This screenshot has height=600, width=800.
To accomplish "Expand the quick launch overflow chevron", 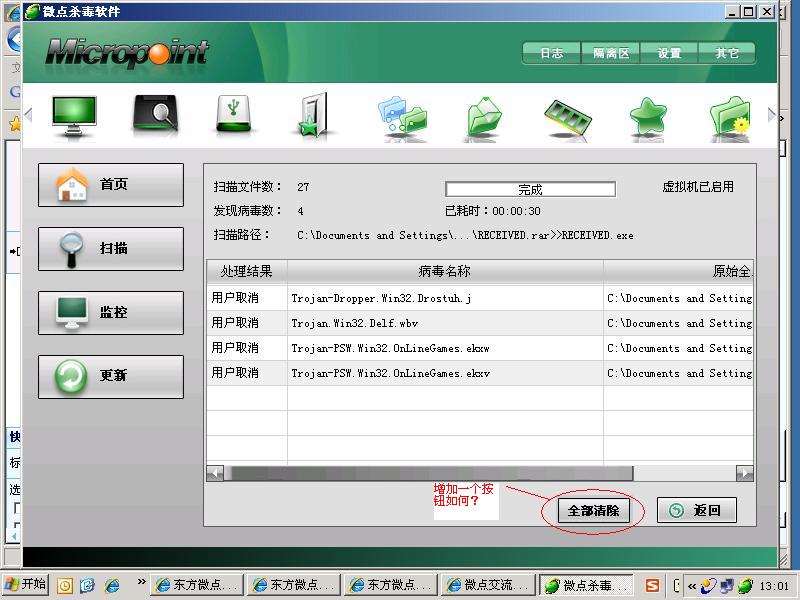I will (141, 582).
